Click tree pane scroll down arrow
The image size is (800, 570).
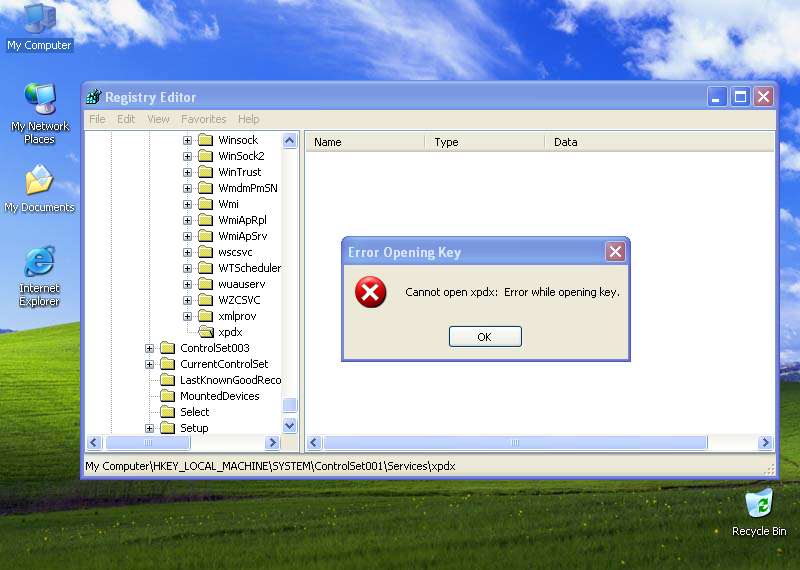pyautogui.click(x=289, y=426)
